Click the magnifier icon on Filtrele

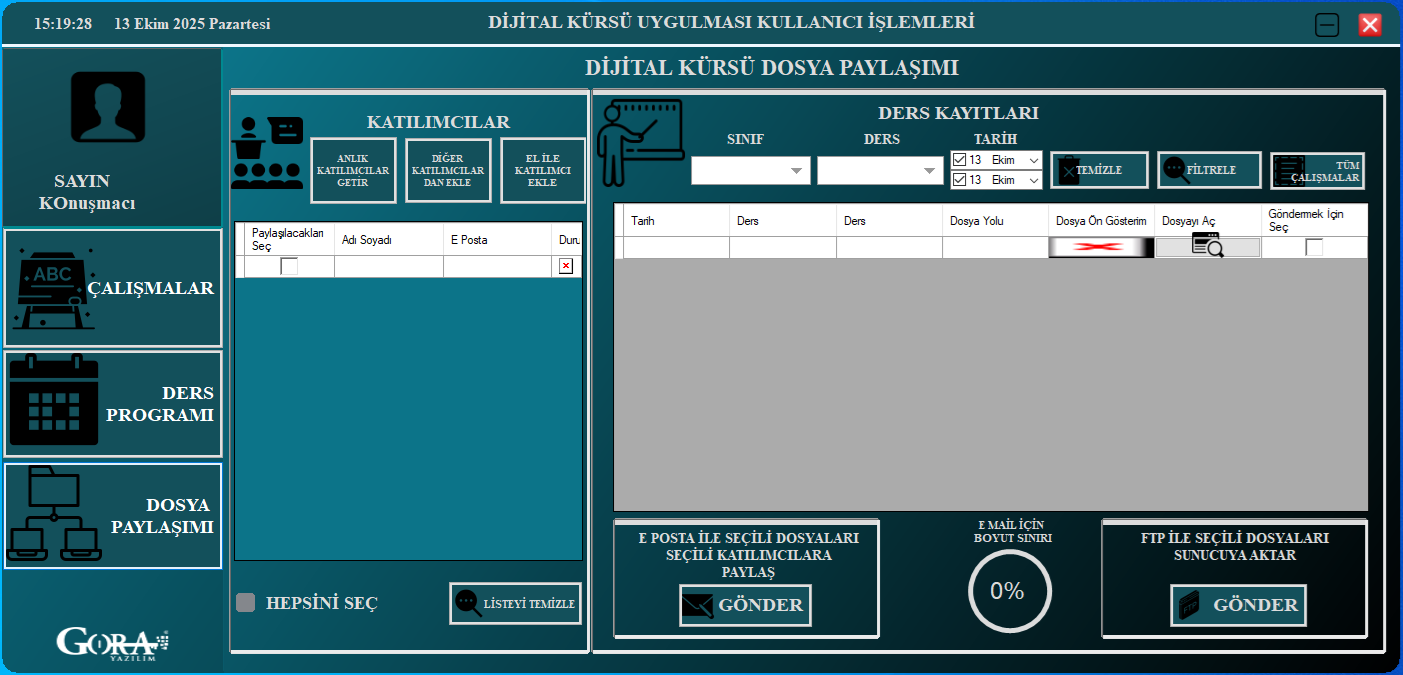coord(1176,170)
